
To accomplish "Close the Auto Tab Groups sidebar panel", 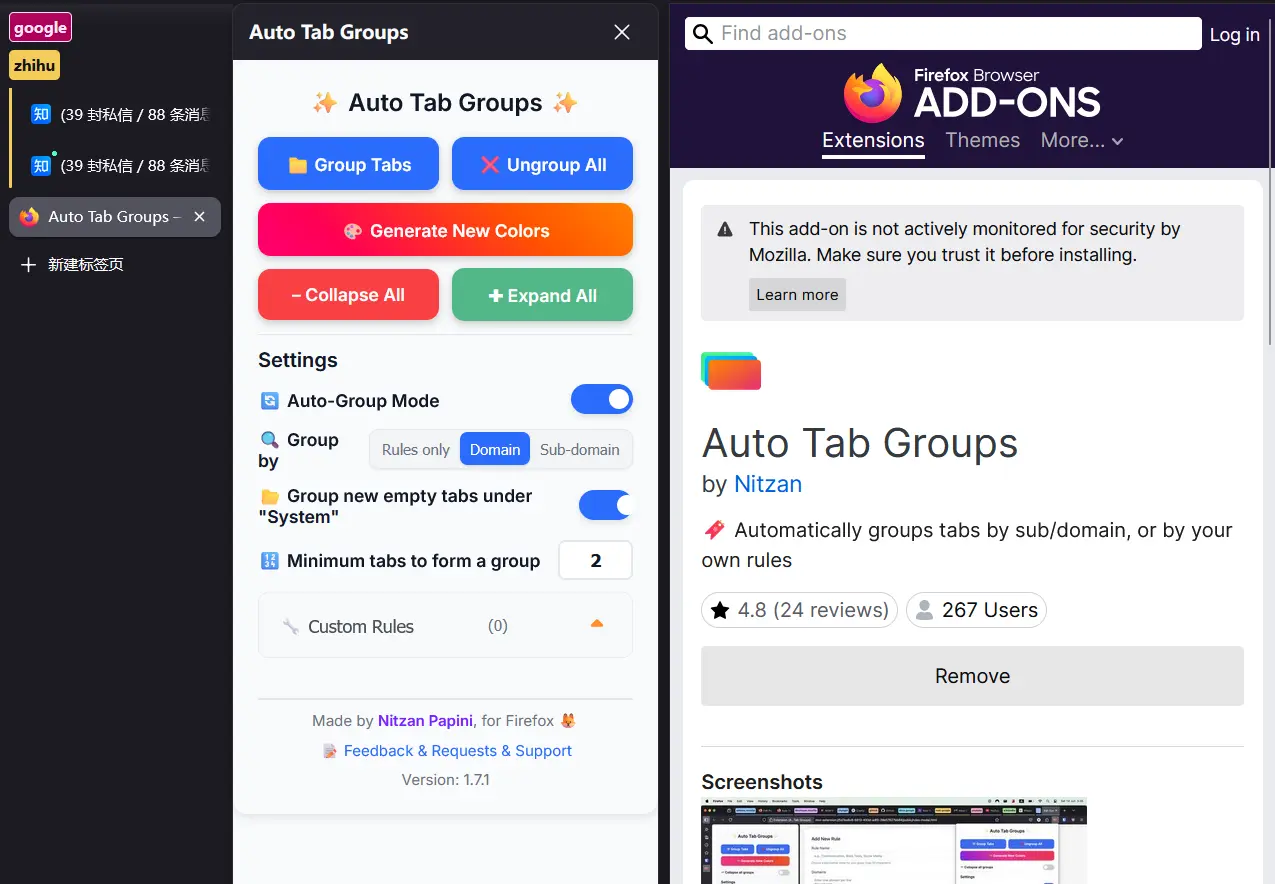I will click(622, 33).
